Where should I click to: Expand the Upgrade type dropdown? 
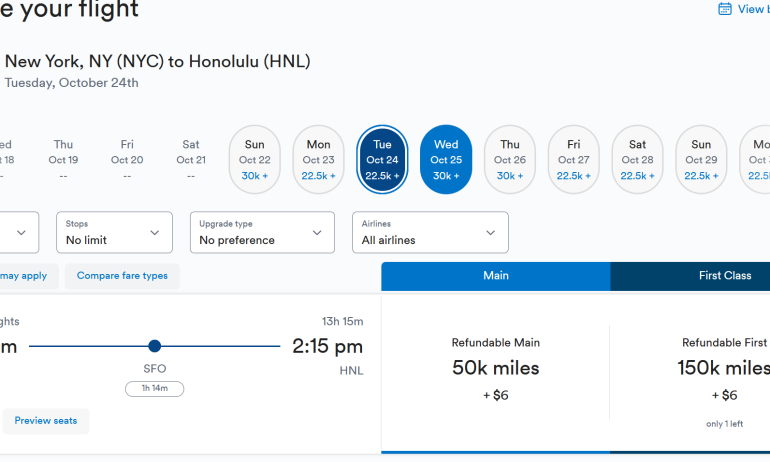tap(262, 232)
